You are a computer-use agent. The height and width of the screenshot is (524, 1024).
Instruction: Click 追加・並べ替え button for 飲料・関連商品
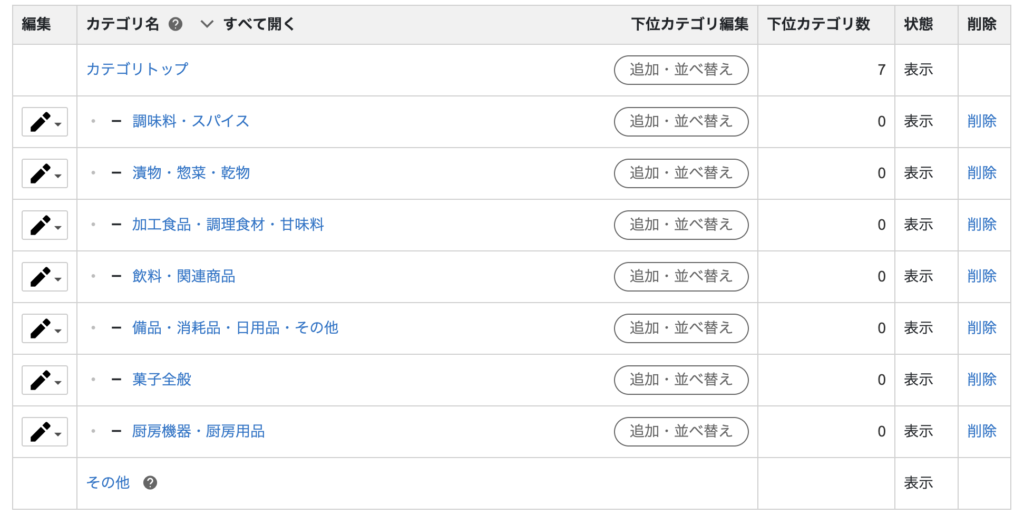pos(681,277)
